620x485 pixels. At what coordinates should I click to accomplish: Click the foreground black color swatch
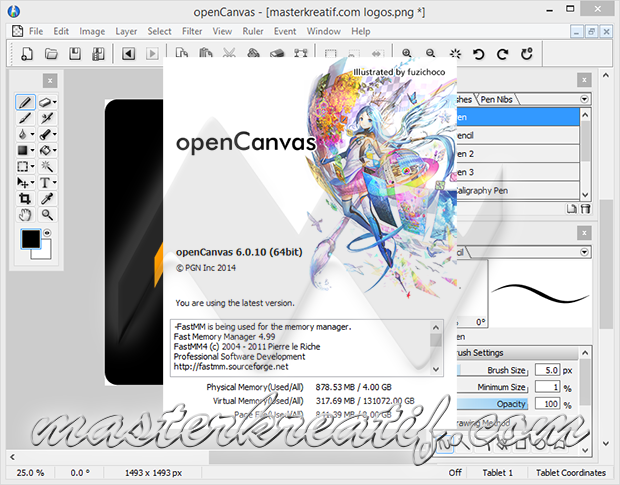[30, 239]
